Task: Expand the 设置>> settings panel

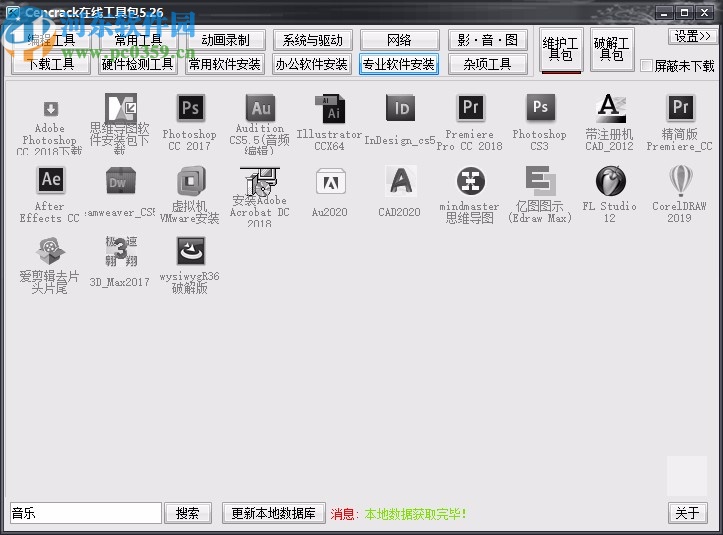Action: (693, 36)
